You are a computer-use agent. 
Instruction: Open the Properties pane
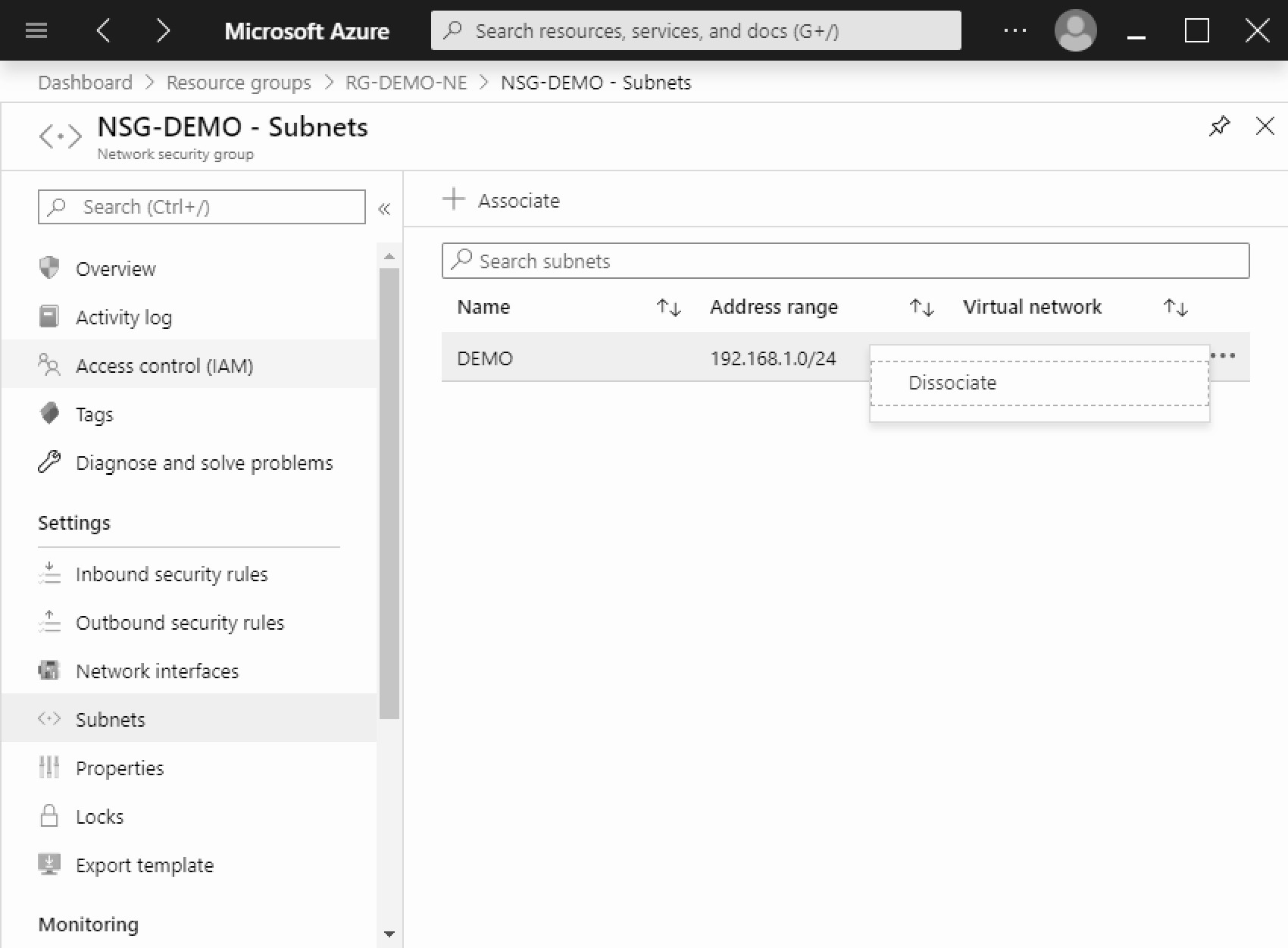point(119,768)
